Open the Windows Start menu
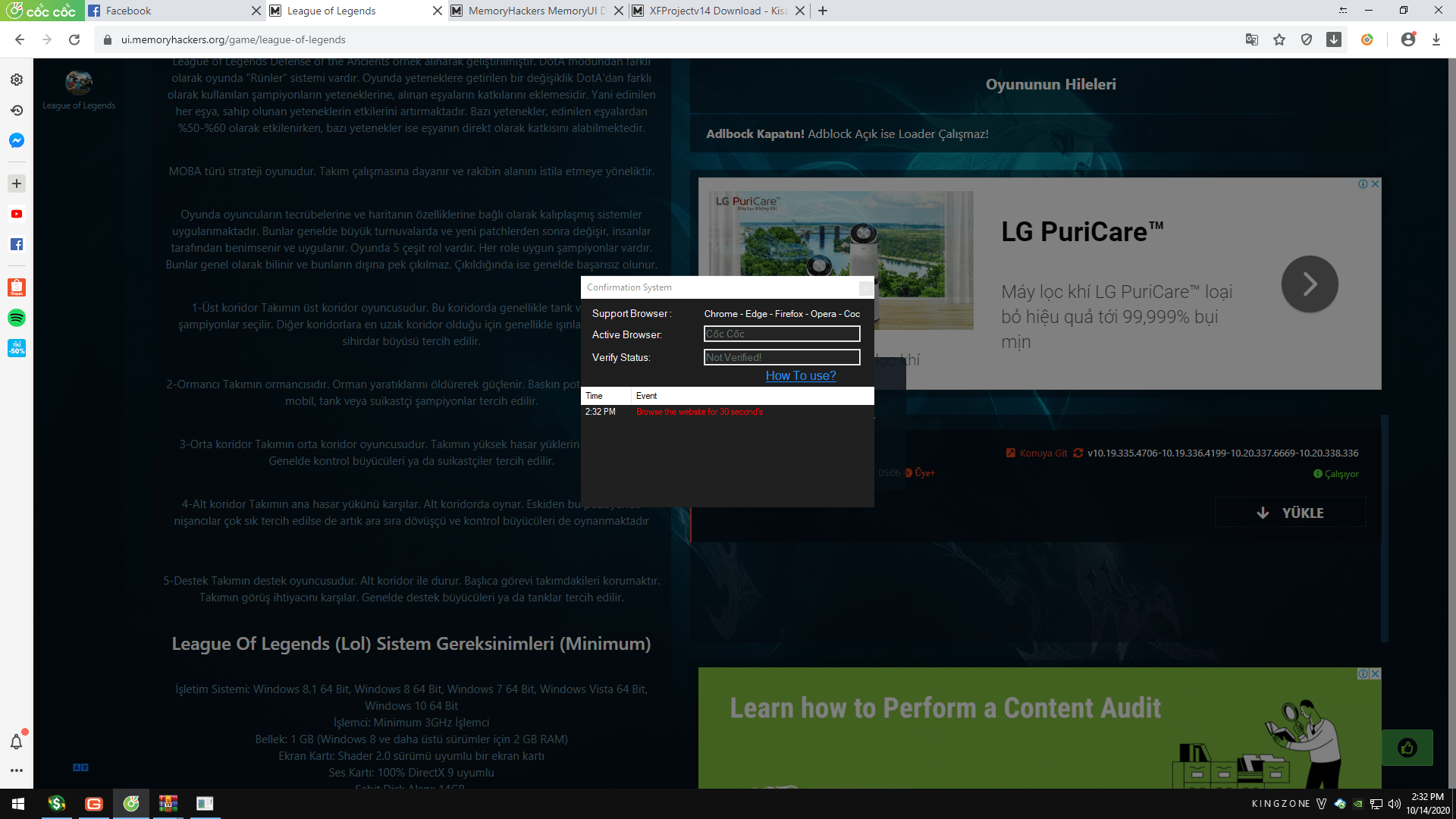 (18, 804)
